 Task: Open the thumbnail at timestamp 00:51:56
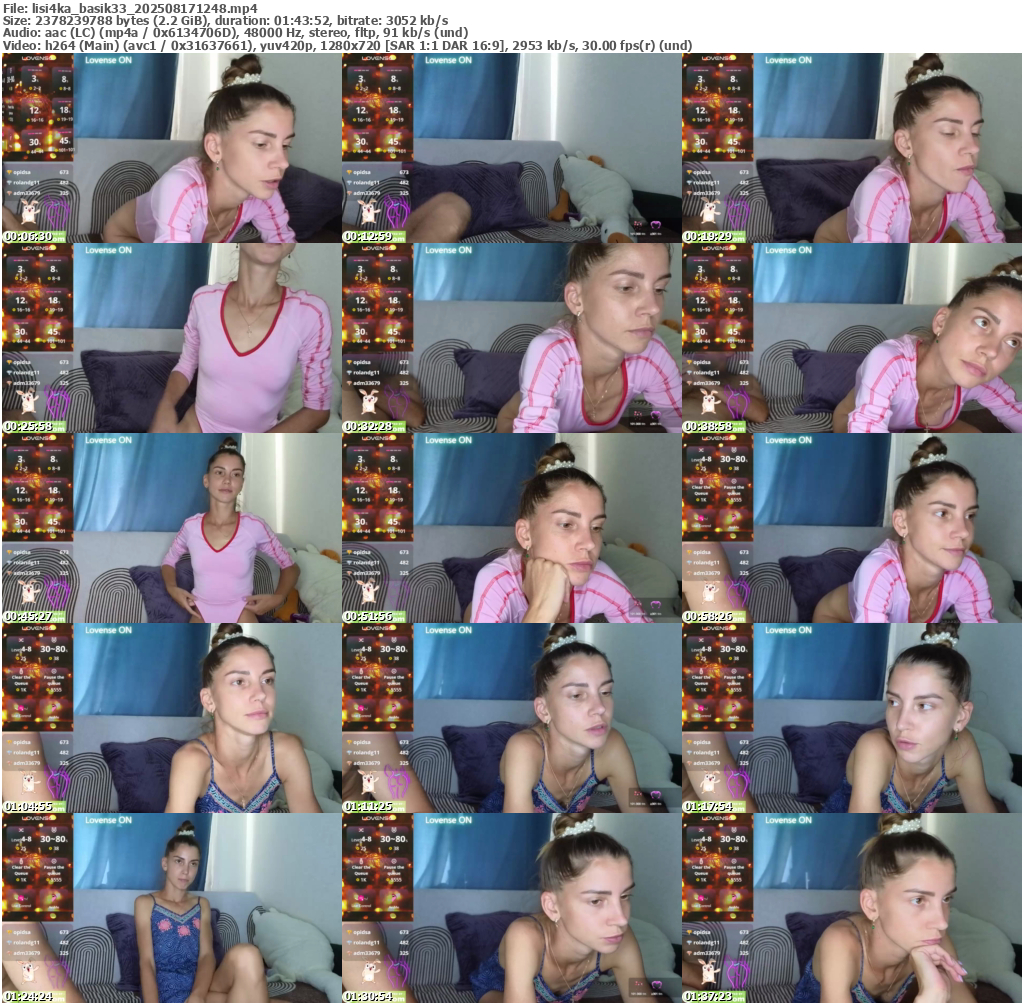point(512,528)
